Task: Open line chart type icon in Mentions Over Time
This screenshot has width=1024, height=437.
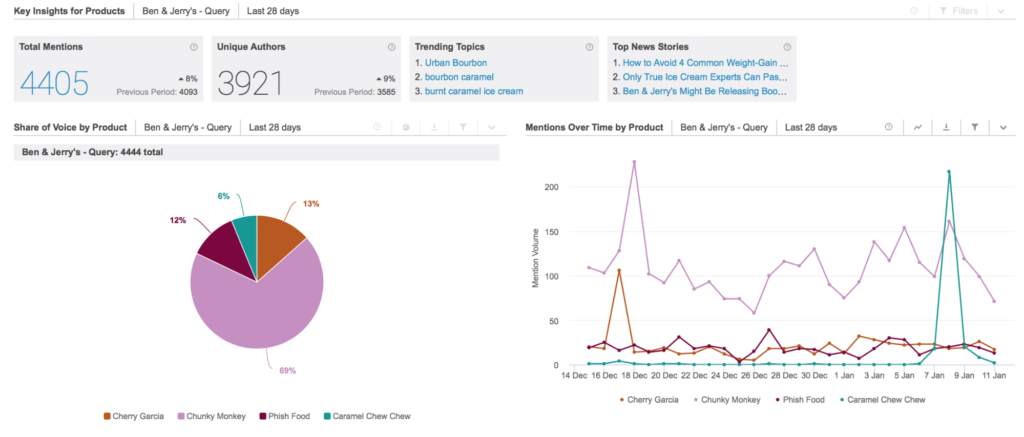Action: (x=916, y=128)
